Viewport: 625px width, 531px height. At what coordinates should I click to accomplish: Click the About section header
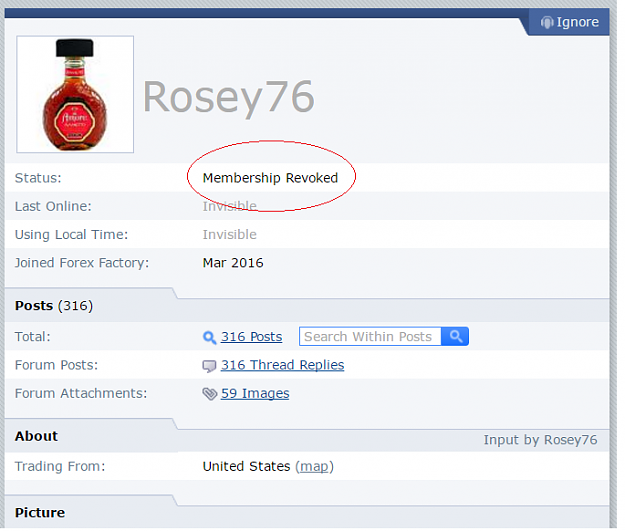pos(36,437)
